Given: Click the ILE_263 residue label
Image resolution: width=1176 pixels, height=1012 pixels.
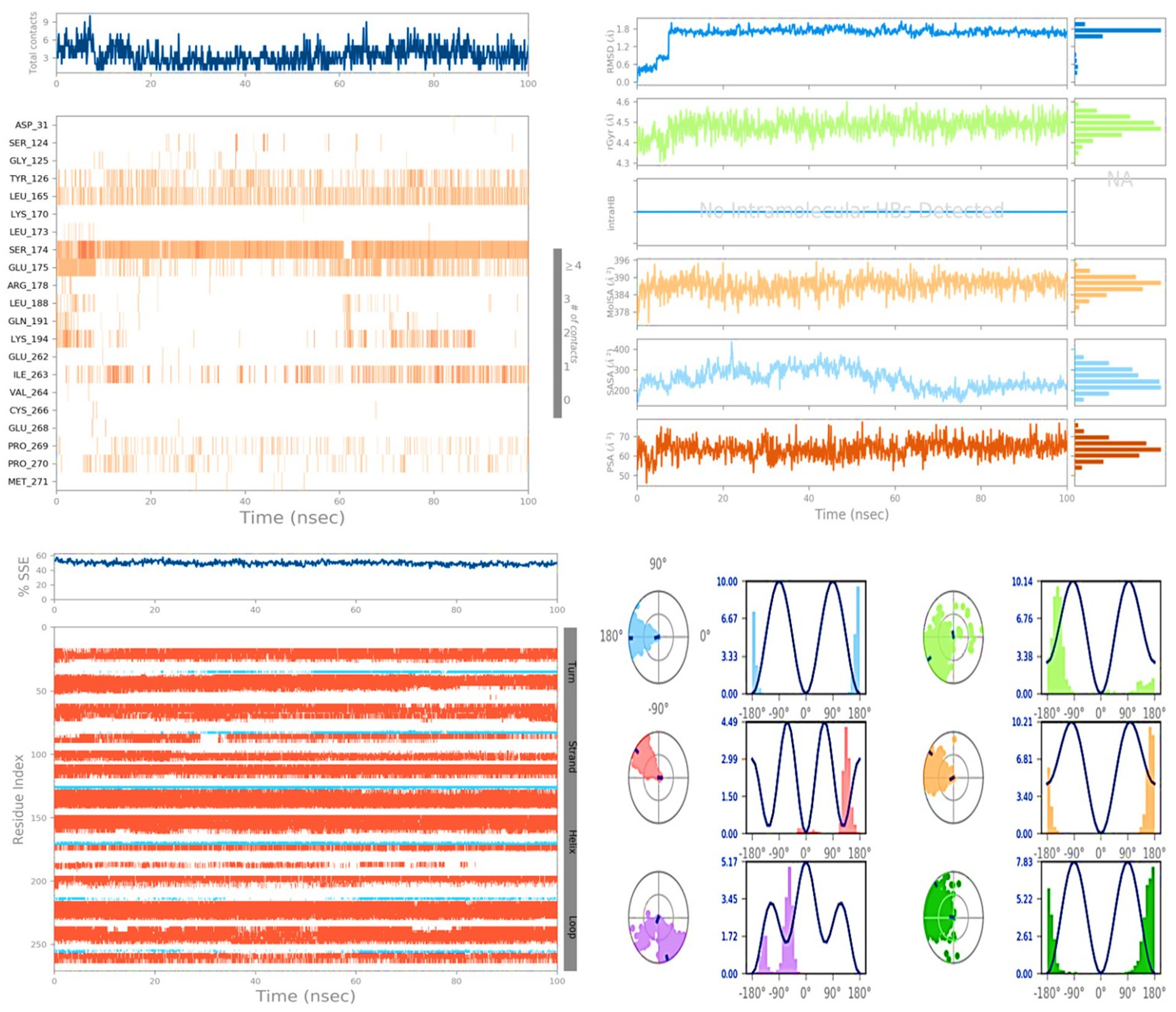Looking at the screenshot, I should click(30, 375).
